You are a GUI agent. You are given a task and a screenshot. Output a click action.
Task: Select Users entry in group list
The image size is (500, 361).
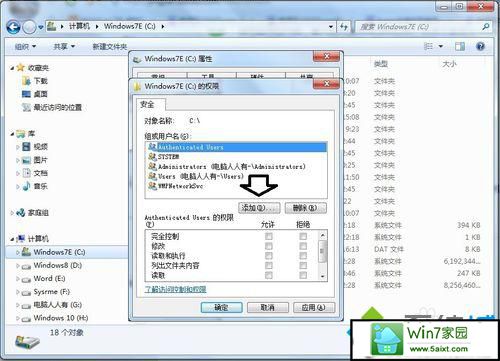(236, 176)
